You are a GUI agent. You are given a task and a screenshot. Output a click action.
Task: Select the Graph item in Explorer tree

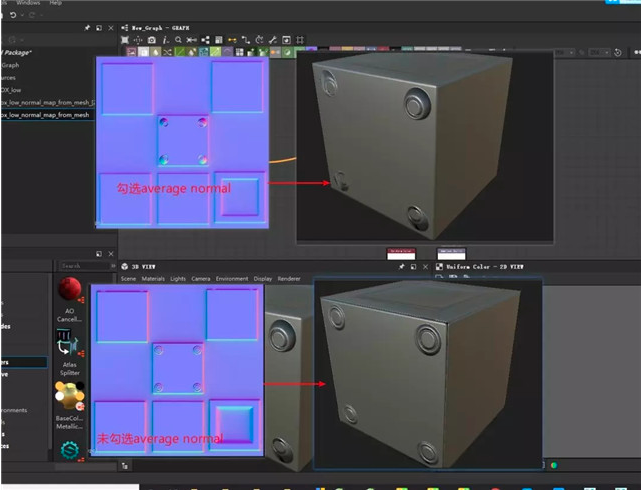[x=11, y=65]
